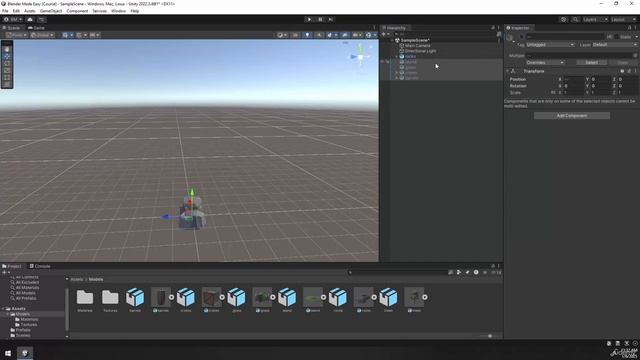Click the scene orientation gizmo cube
The width and height of the screenshot is (640, 360).
[360, 57]
